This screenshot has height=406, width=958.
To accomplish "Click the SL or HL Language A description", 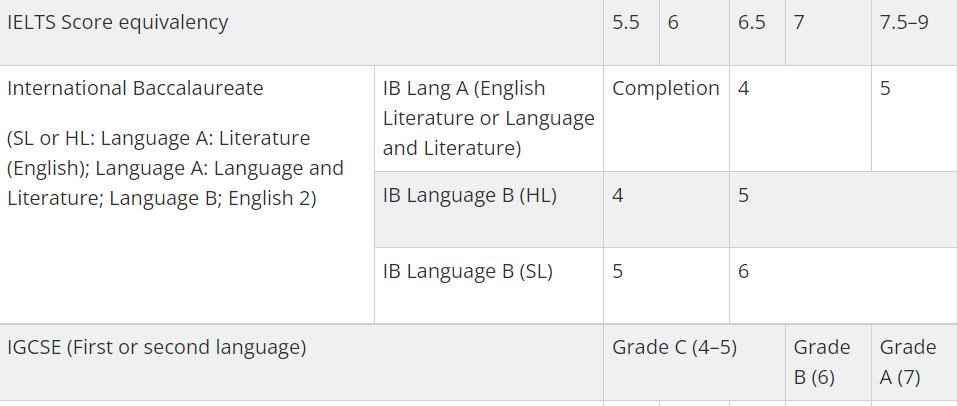I will coord(175,168).
